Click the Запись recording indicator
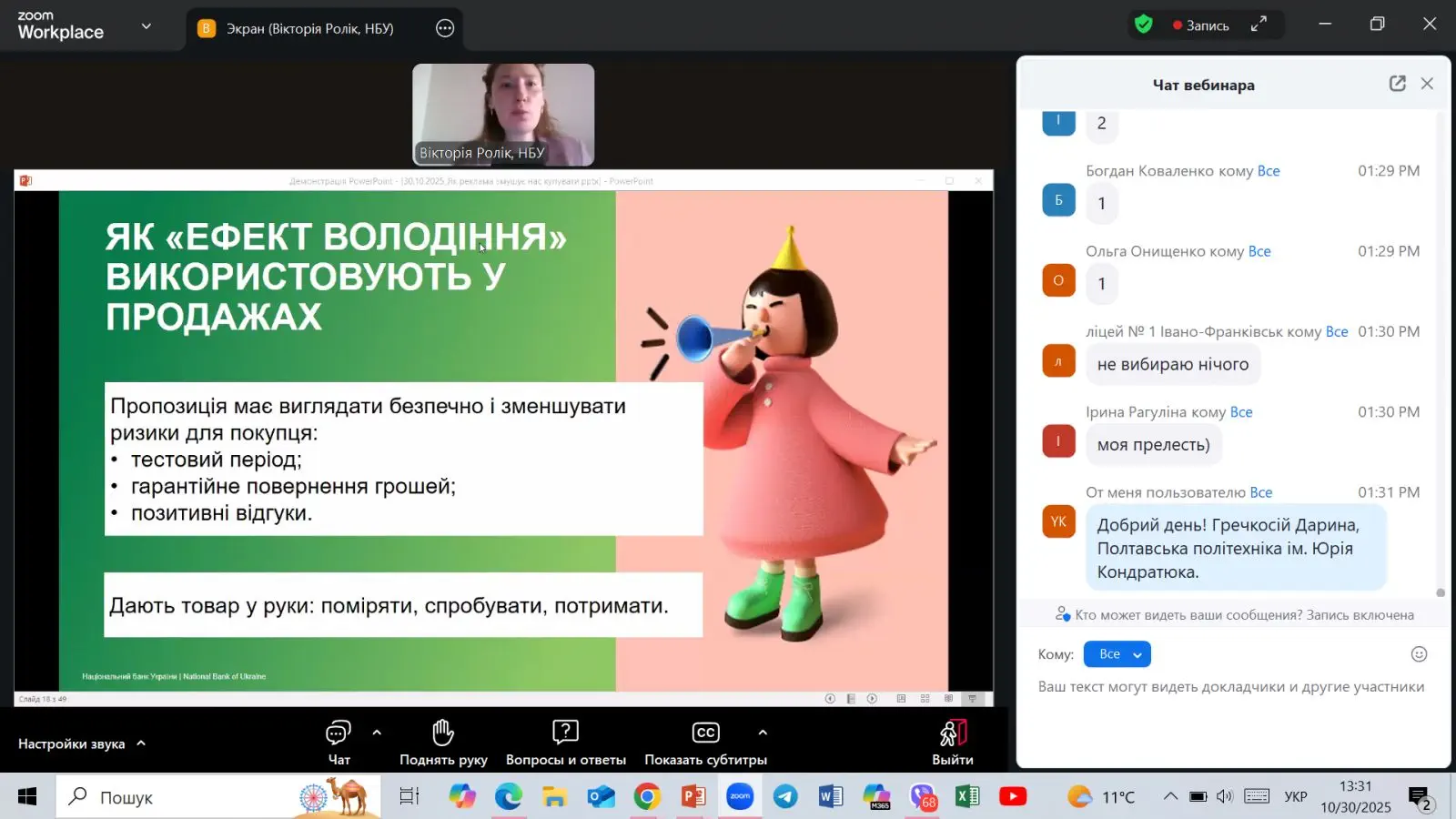Image resolution: width=1456 pixels, height=819 pixels. (x=1201, y=25)
